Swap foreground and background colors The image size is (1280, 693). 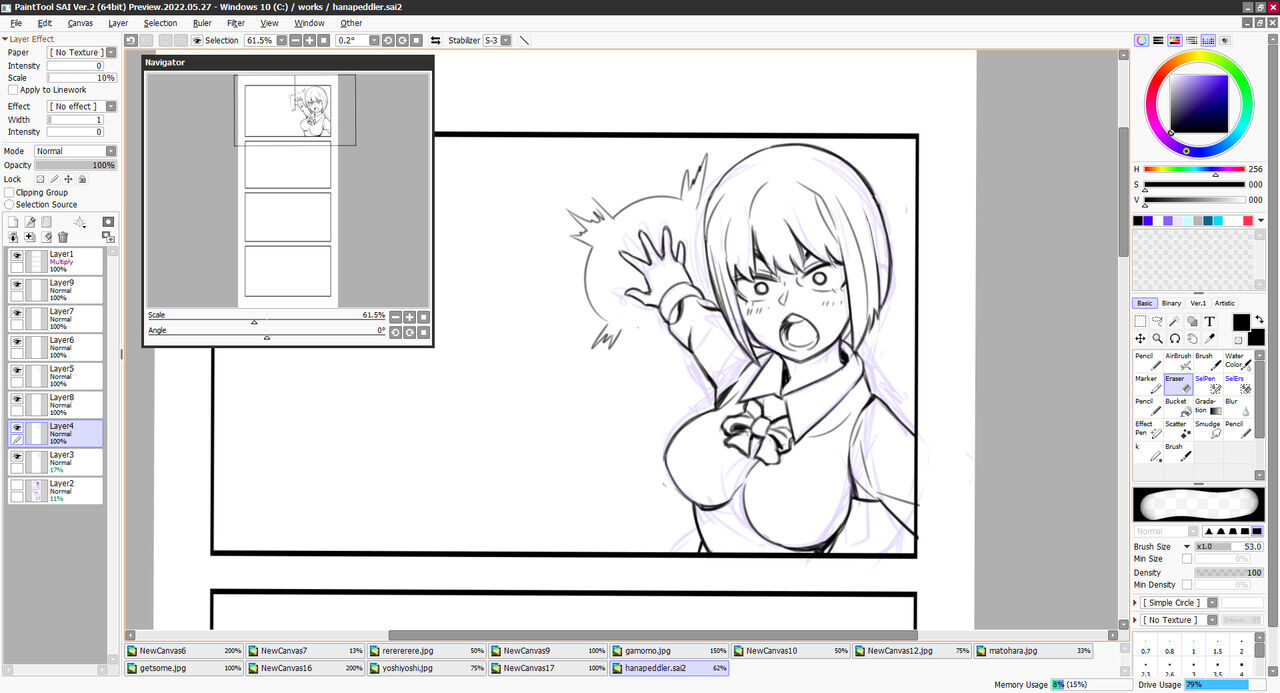[1258, 319]
